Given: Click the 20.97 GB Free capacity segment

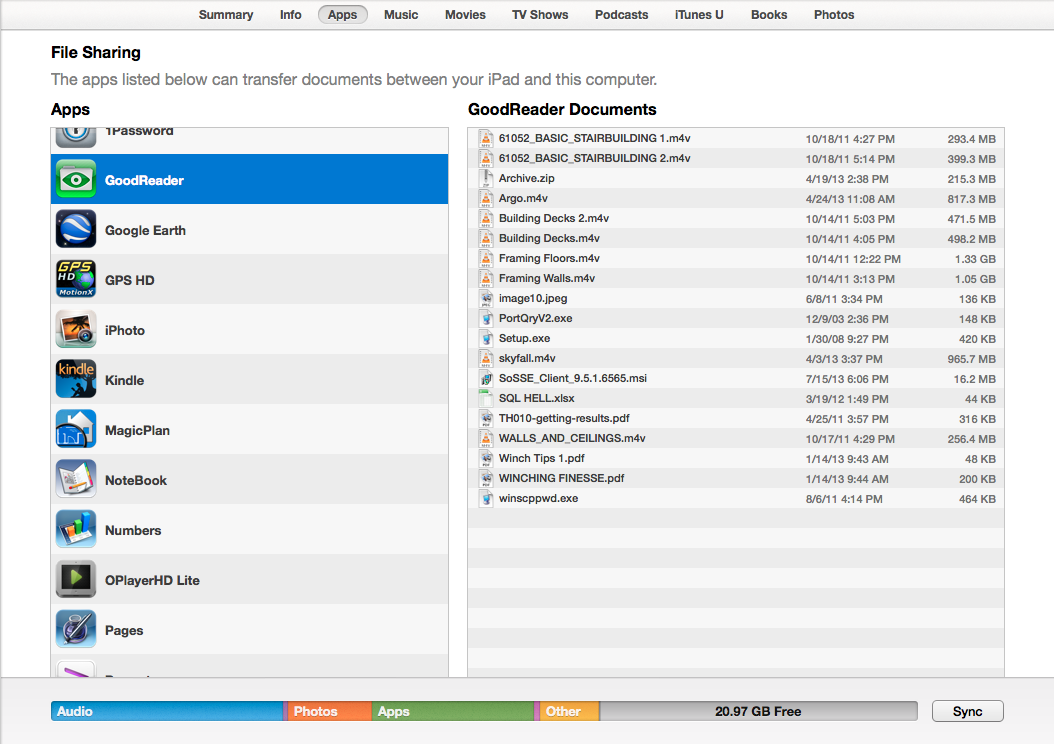Looking at the screenshot, I should pyautogui.click(x=758, y=711).
